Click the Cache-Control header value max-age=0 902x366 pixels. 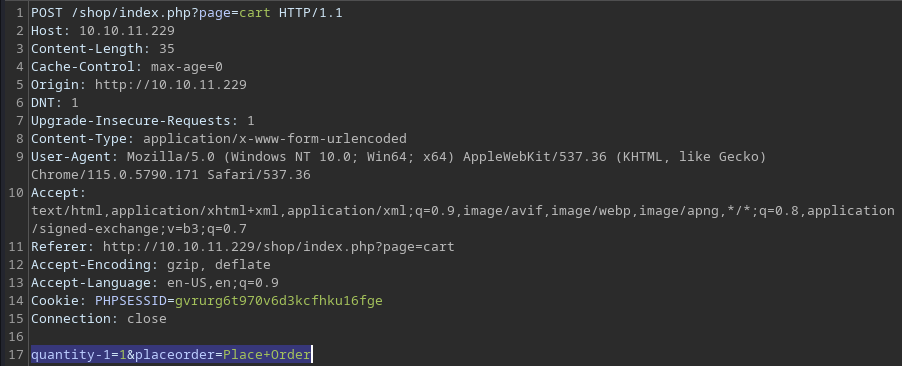(187, 67)
